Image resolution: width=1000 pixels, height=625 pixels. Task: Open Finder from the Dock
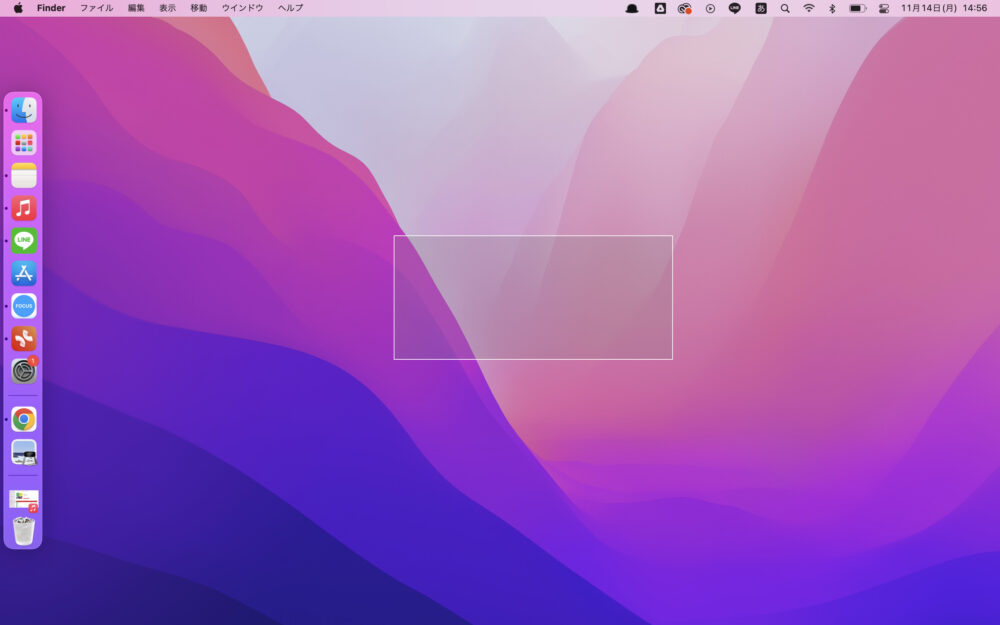[x=24, y=110]
